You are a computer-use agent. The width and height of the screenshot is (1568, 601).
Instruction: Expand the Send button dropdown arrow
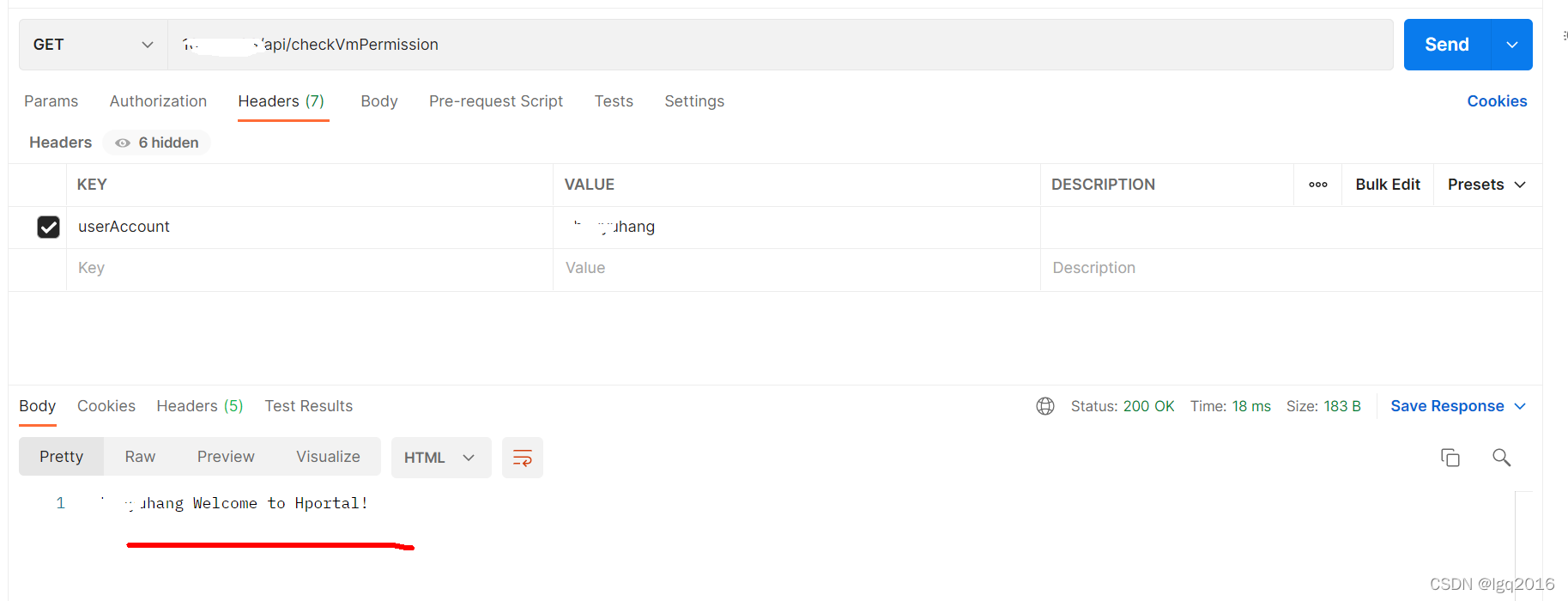1512,45
